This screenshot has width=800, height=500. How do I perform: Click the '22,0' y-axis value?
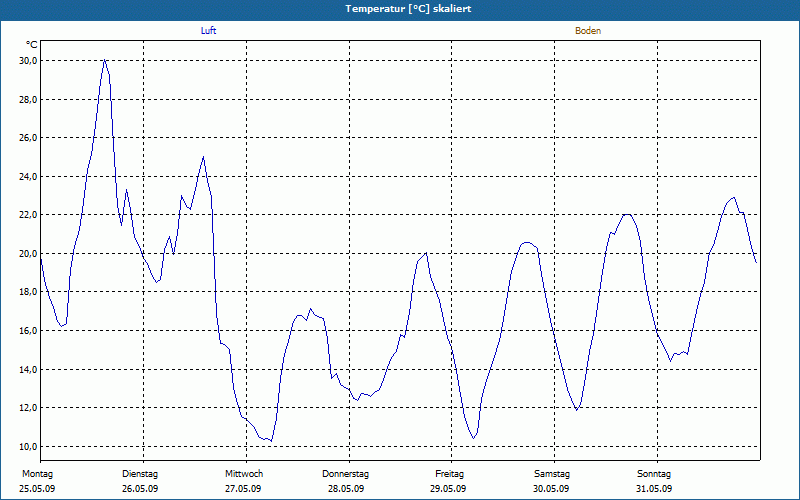pyautogui.click(x=28, y=215)
